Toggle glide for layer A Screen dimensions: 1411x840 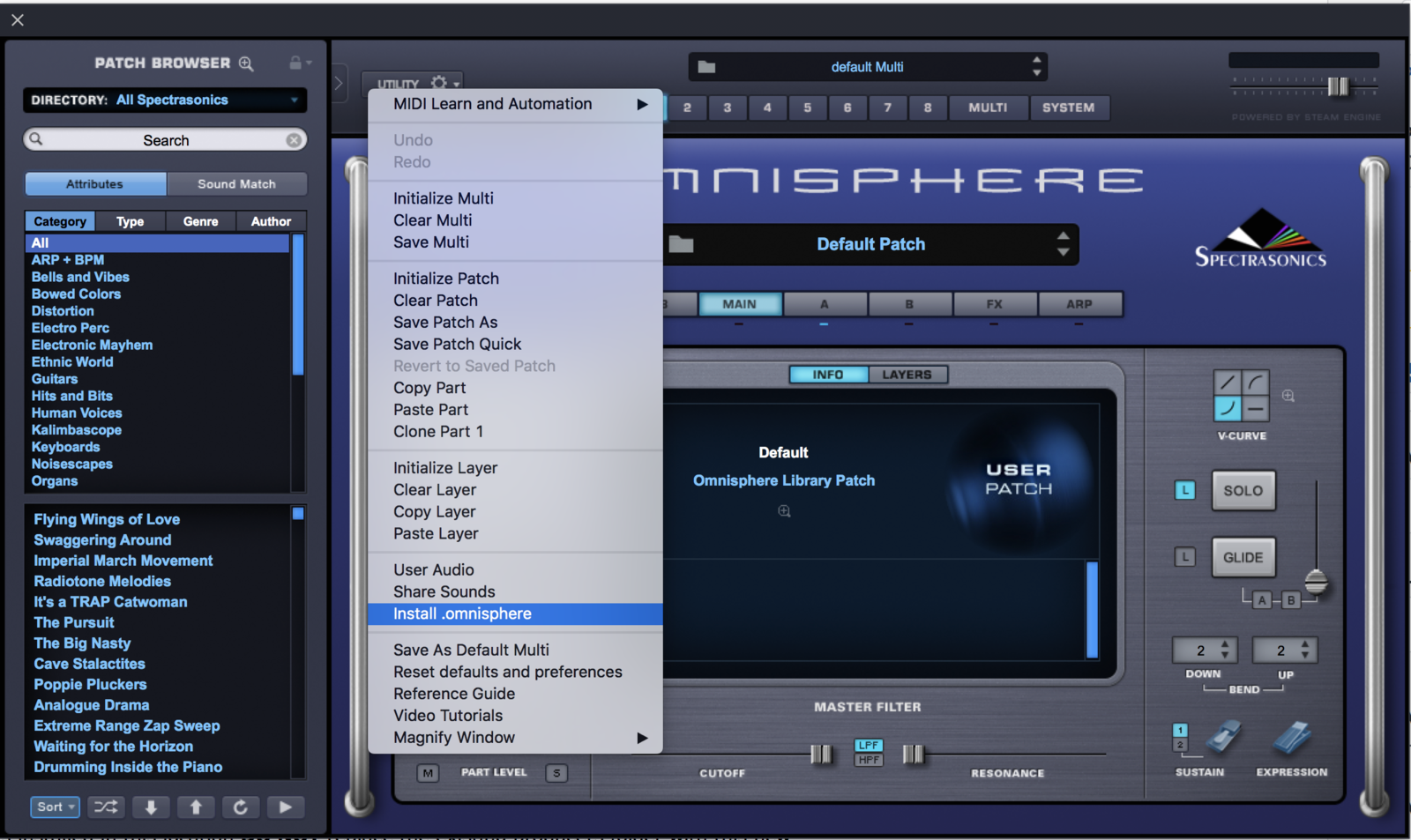pos(1262,600)
